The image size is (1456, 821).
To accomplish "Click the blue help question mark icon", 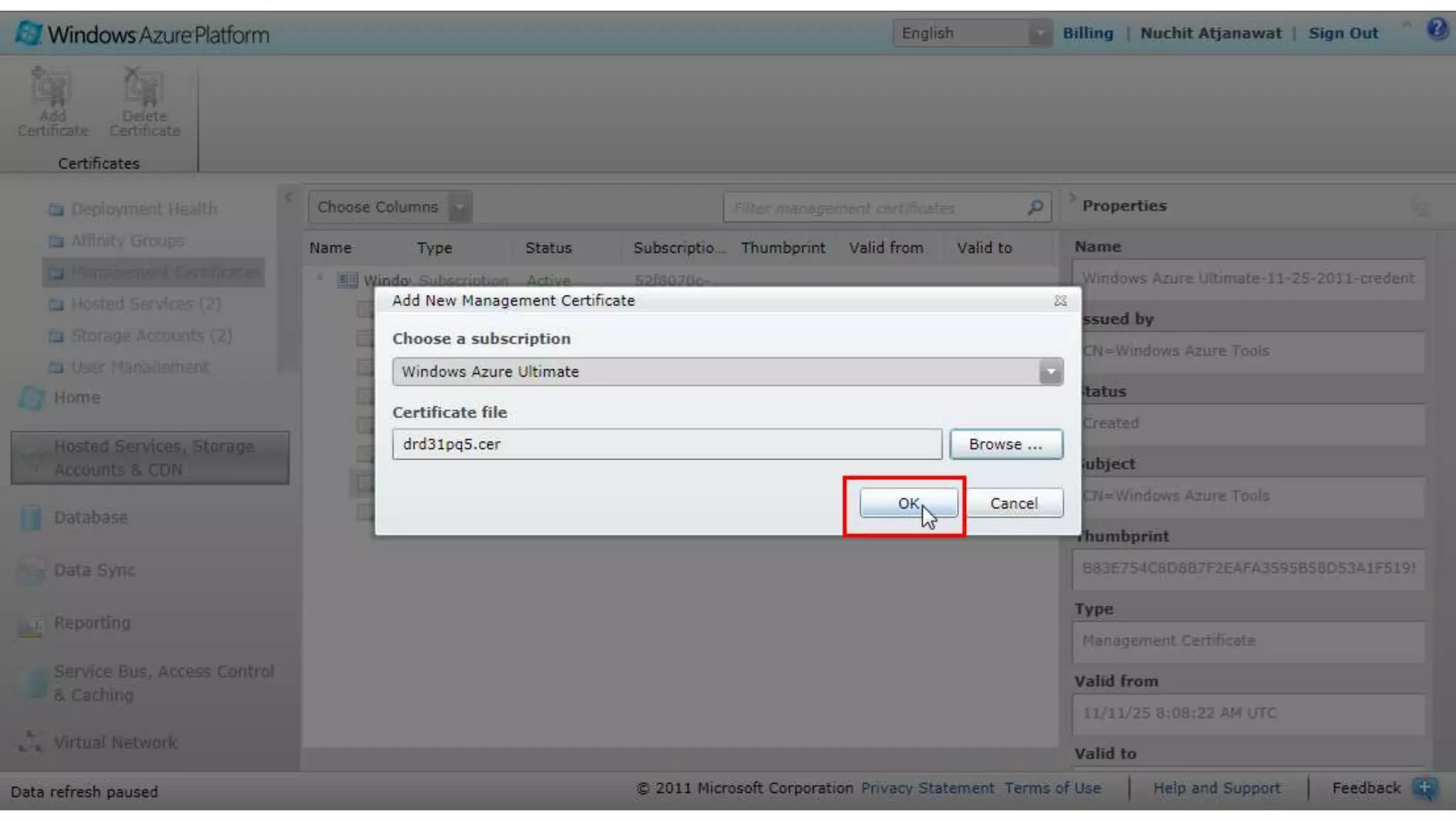I will (1437, 29).
